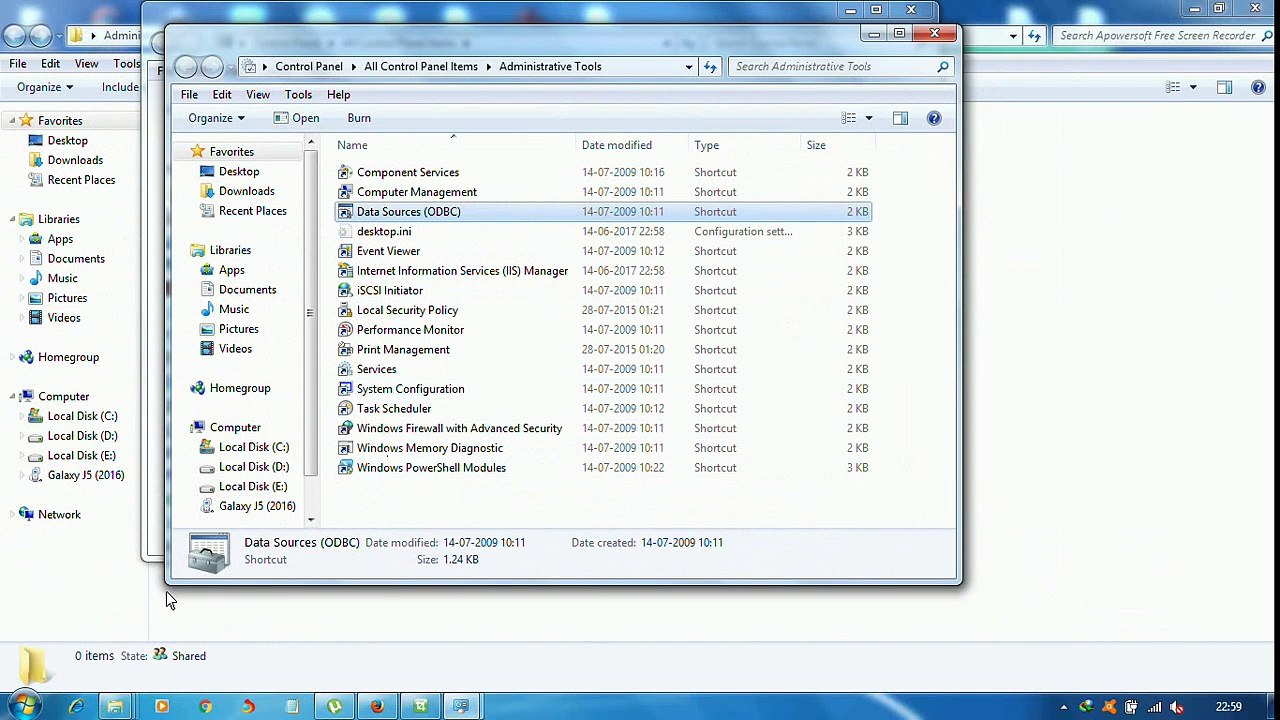Click the search magnifier icon in Administrative Tools

tap(942, 67)
